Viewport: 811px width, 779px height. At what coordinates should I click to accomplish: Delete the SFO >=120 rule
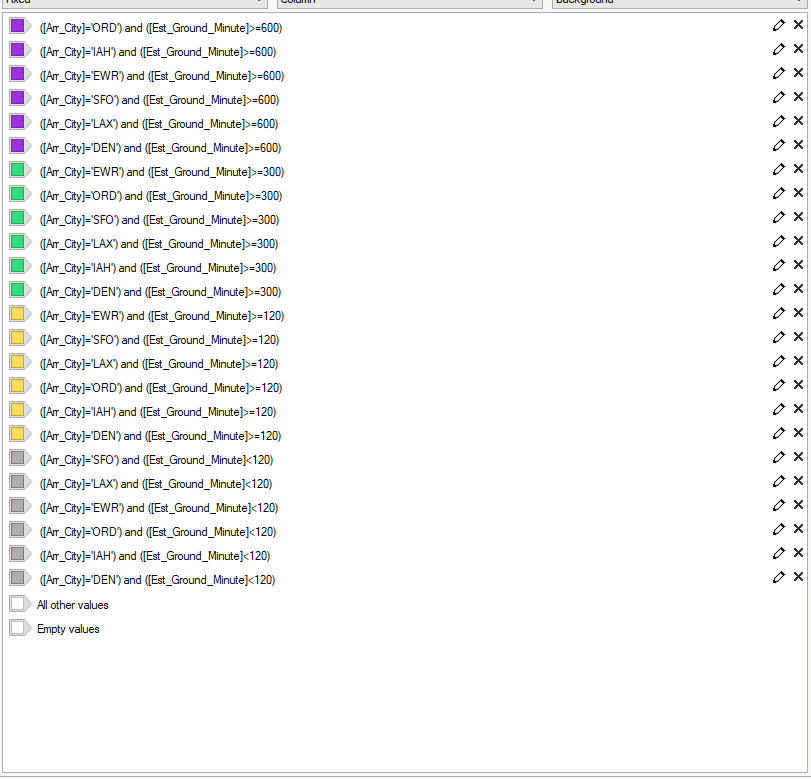pos(798,337)
